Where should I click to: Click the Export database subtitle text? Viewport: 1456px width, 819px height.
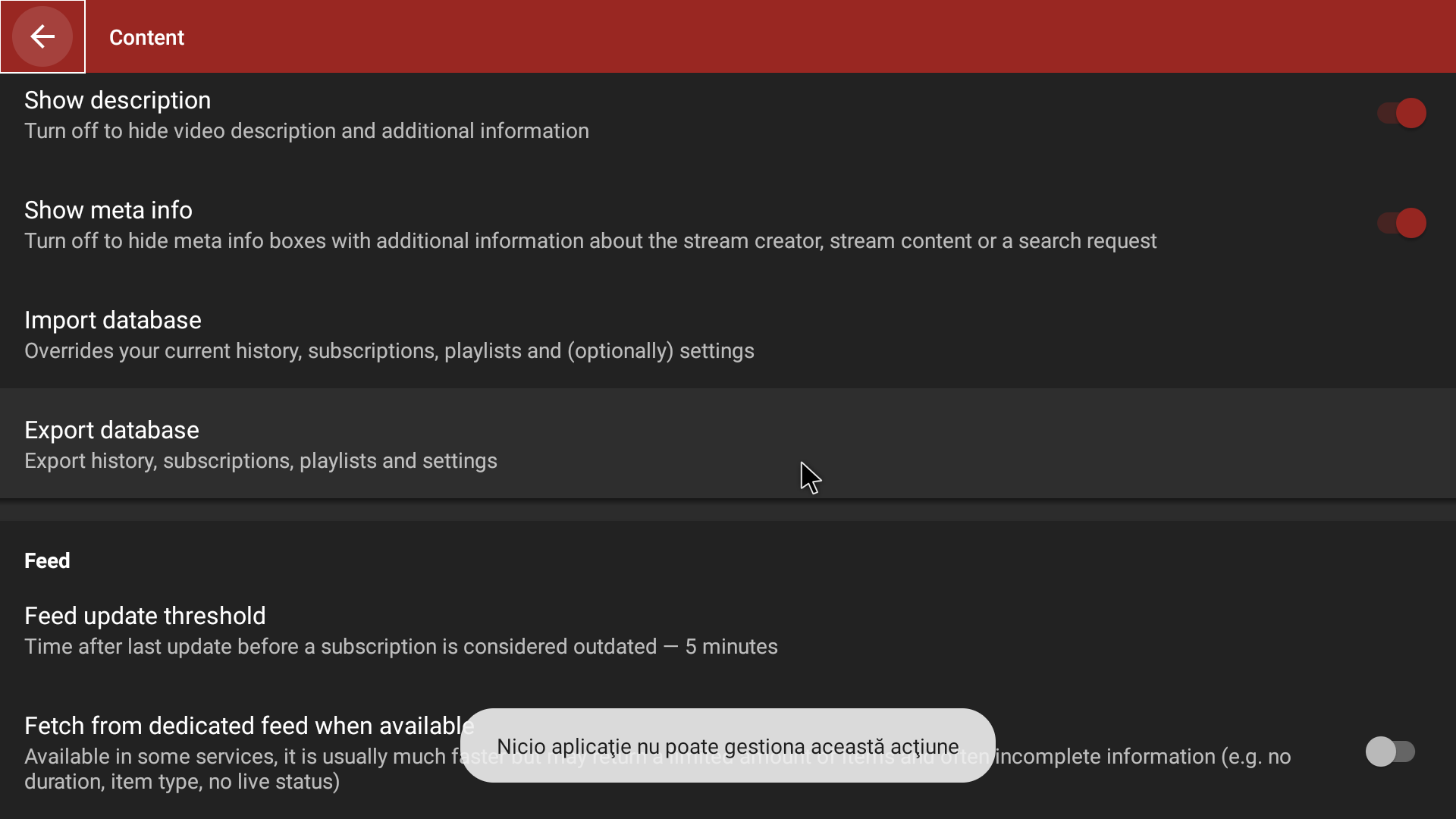coord(260,460)
